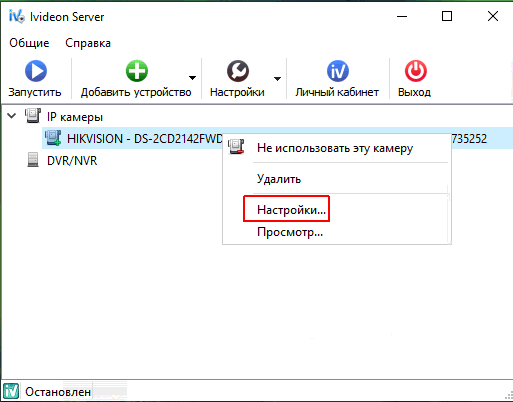Viewport: 513px width, 402px height.
Task: Minimize the Ivideon Server window
Action: [x=402, y=16]
